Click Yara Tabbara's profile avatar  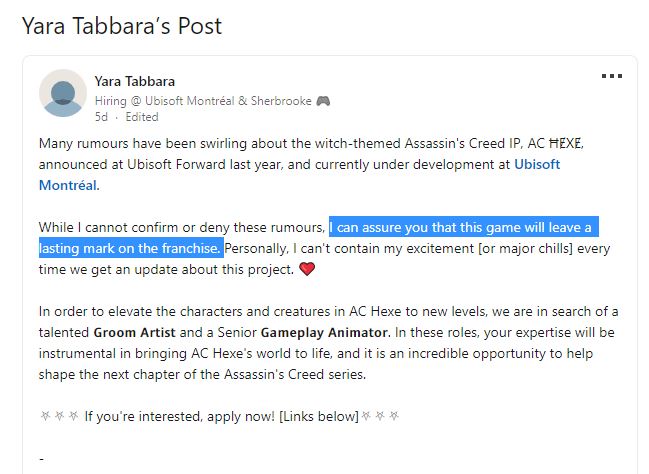click(62, 94)
